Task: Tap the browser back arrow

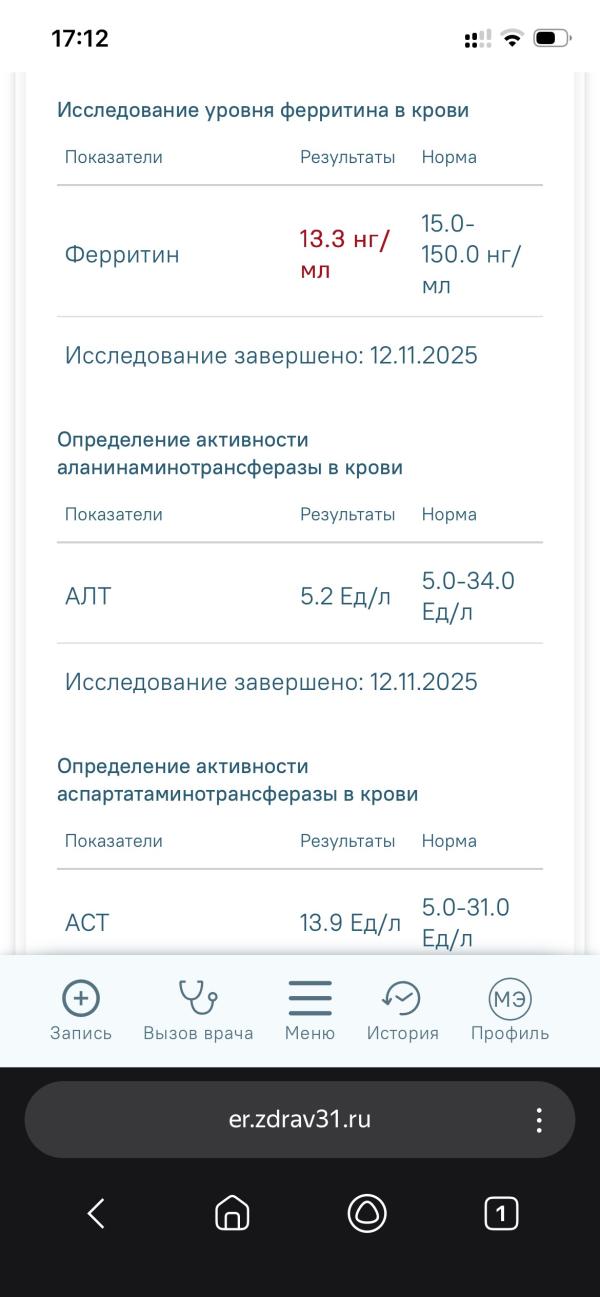Action: (x=97, y=1213)
